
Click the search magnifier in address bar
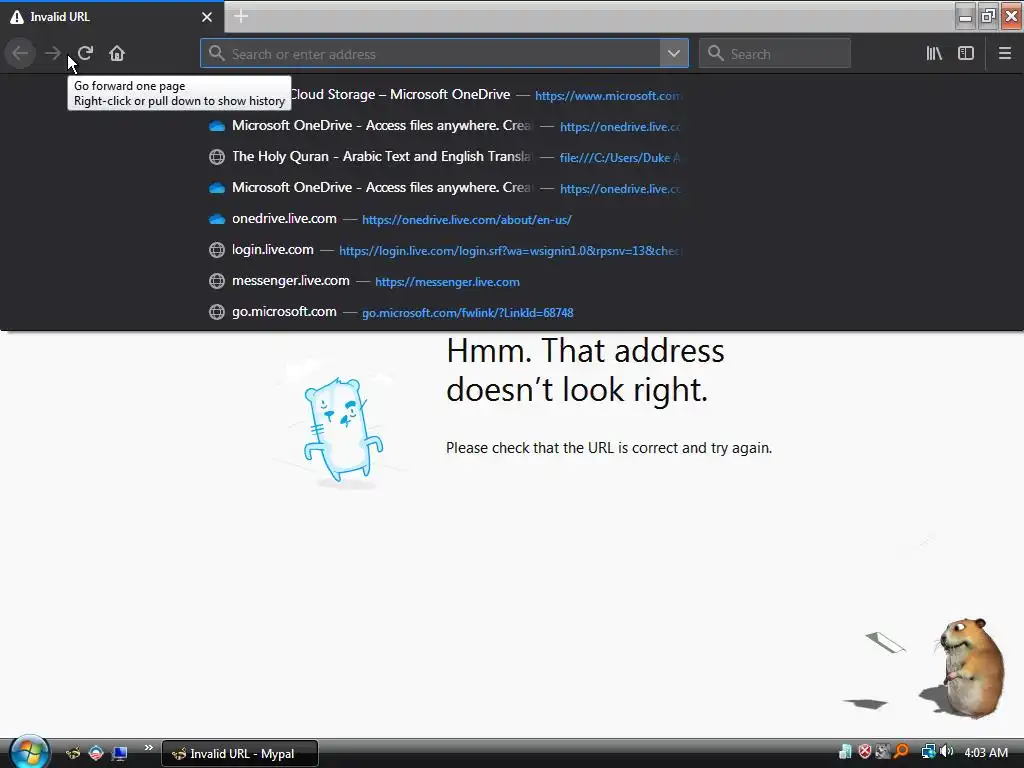point(217,54)
